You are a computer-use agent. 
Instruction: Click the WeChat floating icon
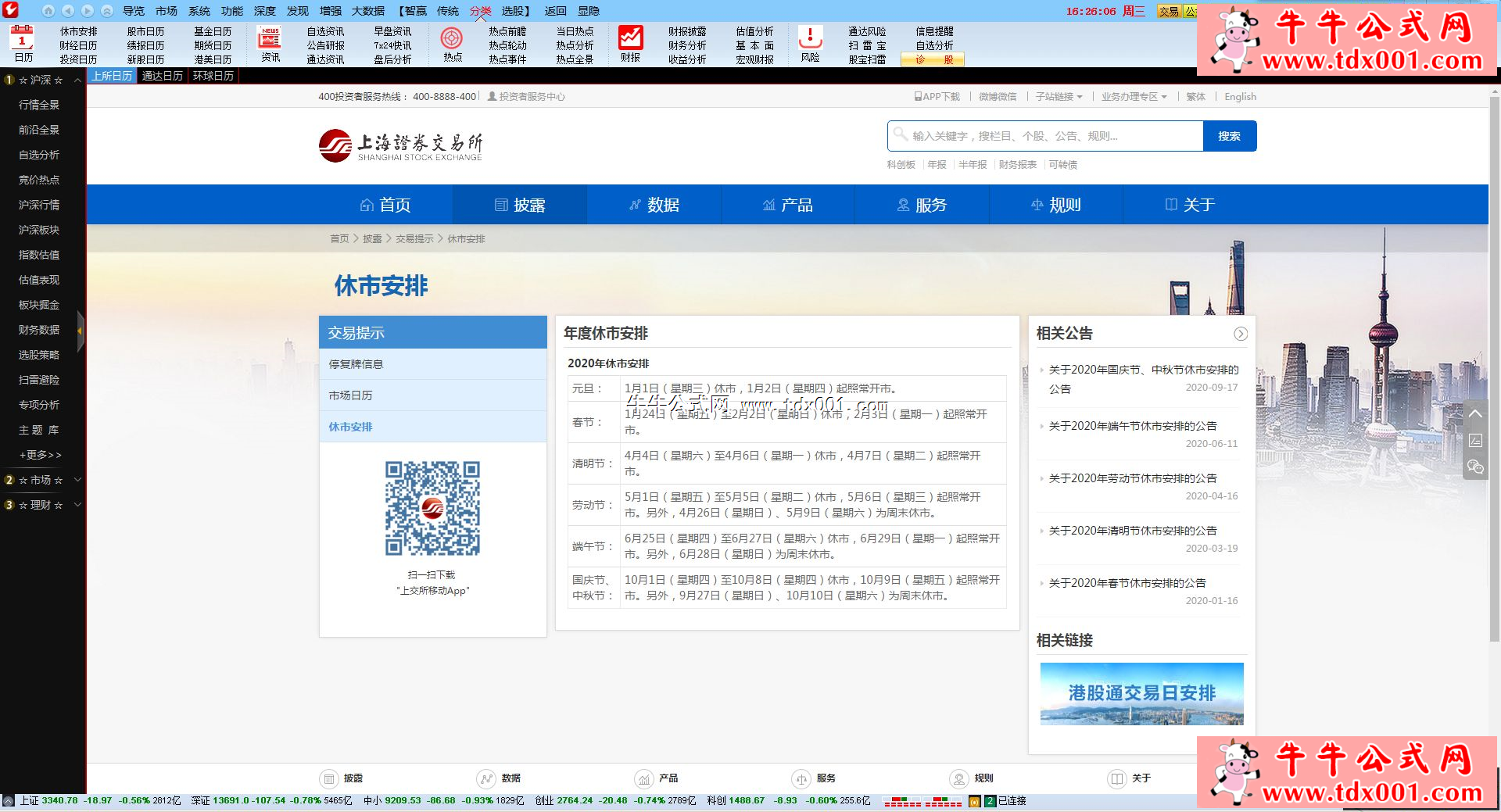pos(1475,467)
